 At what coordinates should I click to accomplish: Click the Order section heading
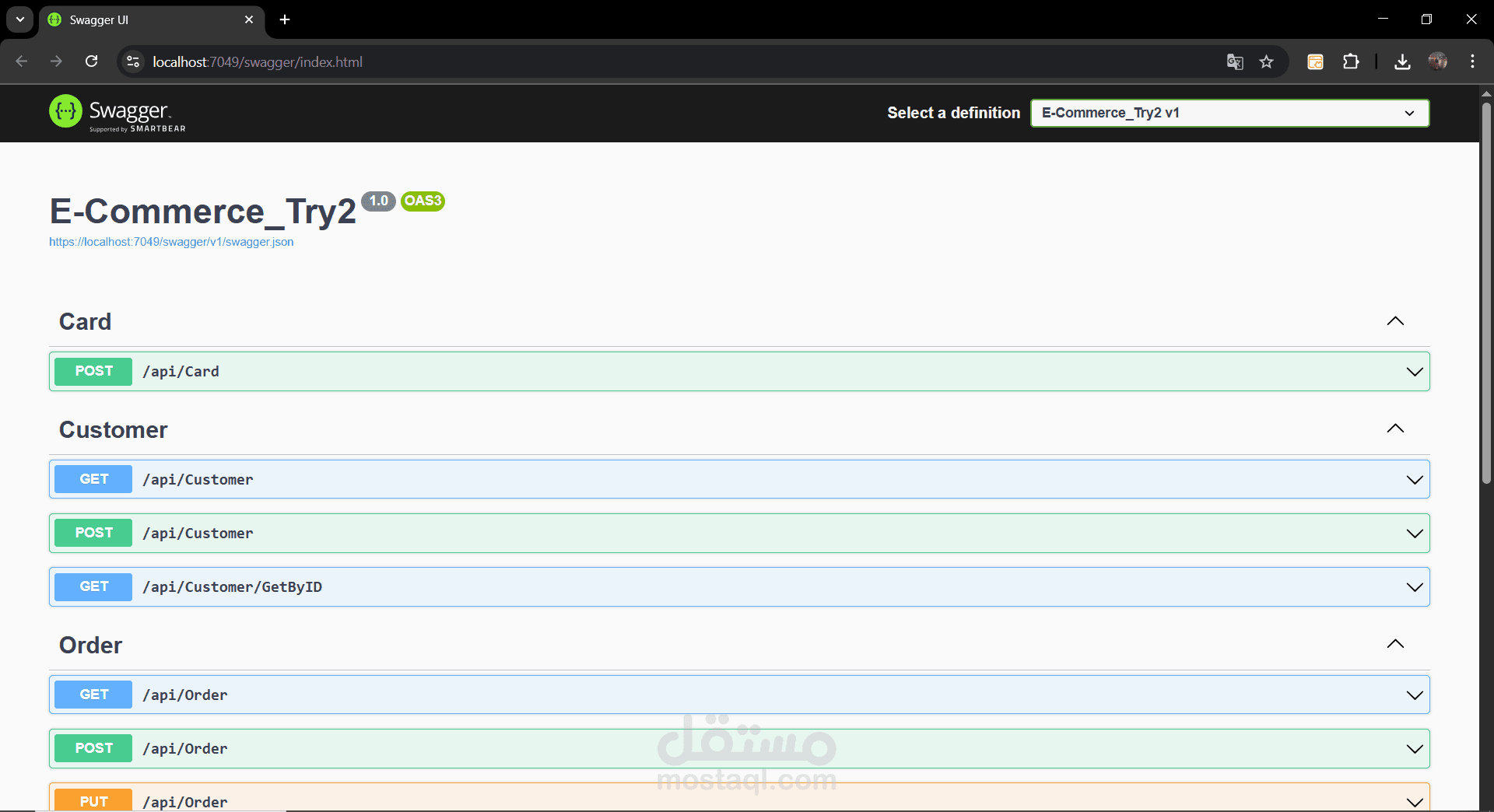91,646
